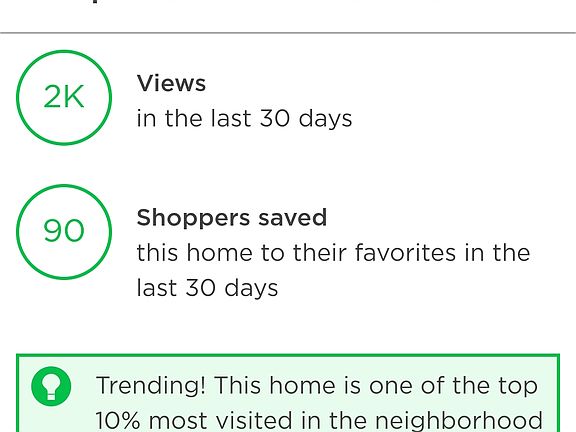Click the horizontal divider line at top

click(288, 33)
